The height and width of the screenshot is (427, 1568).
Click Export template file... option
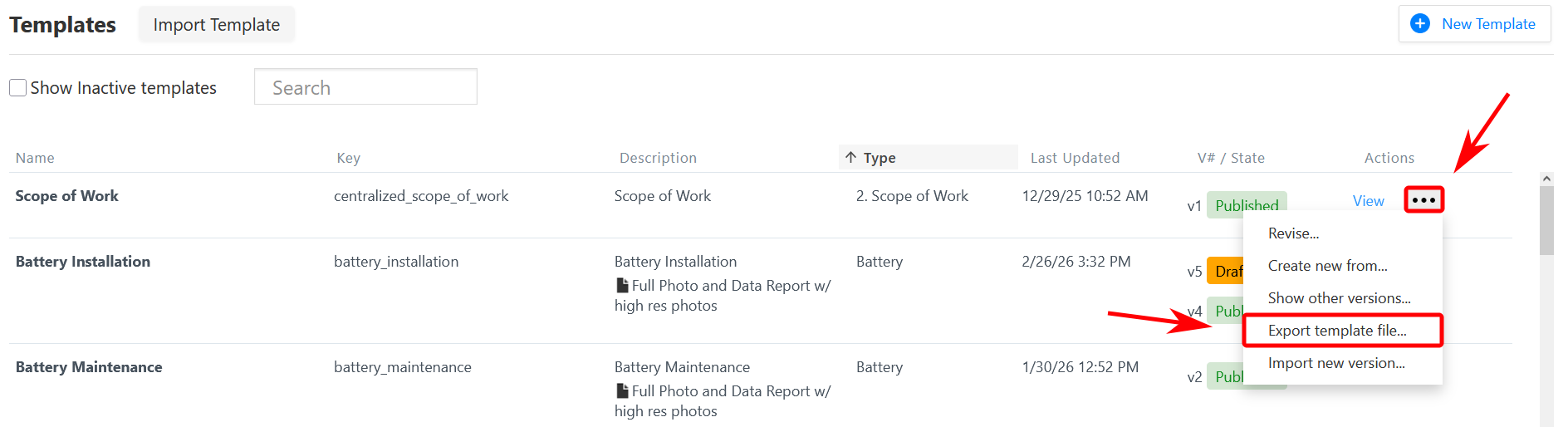point(1337,331)
